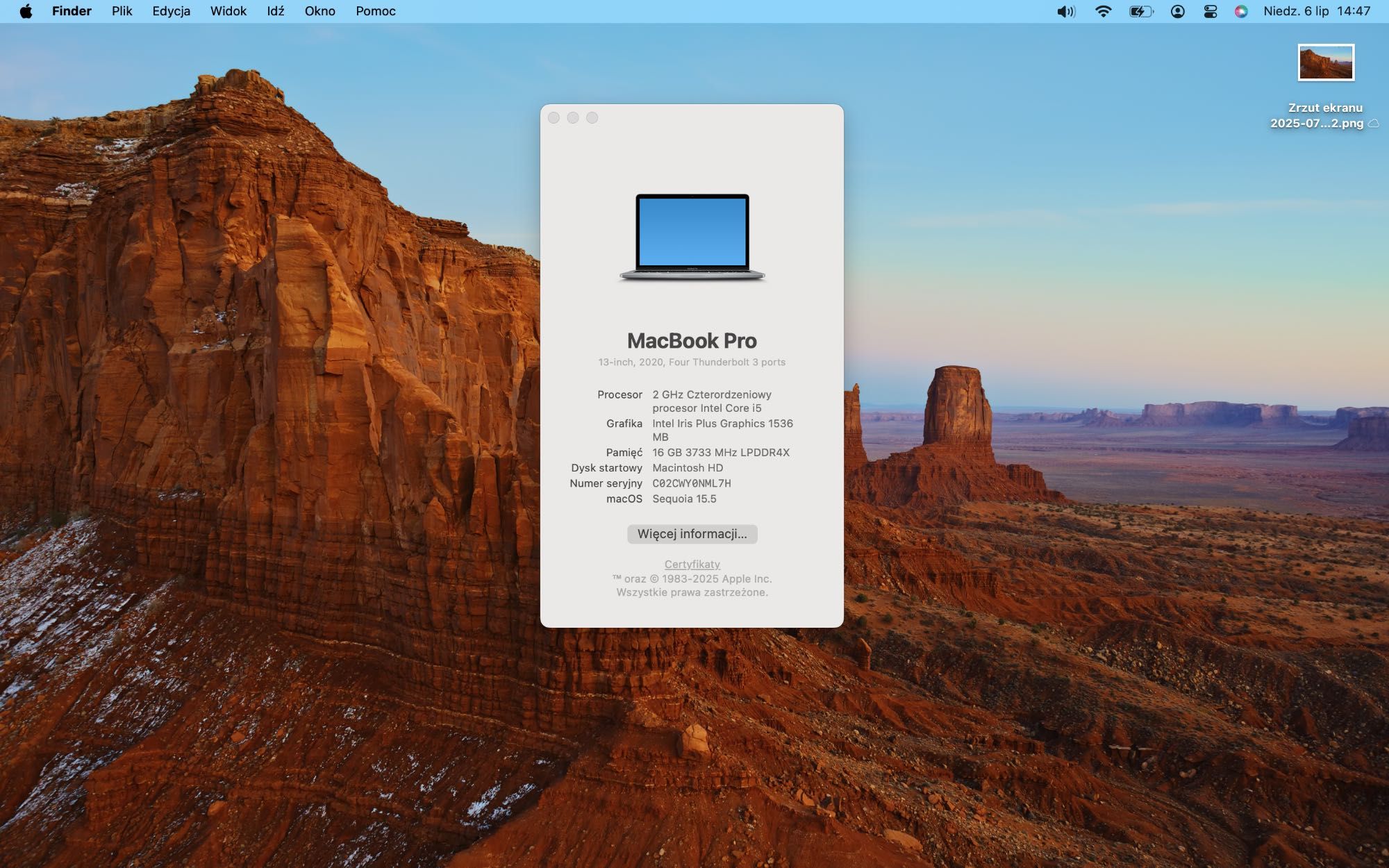Click the macOS version Sequoia 15.5
This screenshot has height=868, width=1389.
click(684, 499)
